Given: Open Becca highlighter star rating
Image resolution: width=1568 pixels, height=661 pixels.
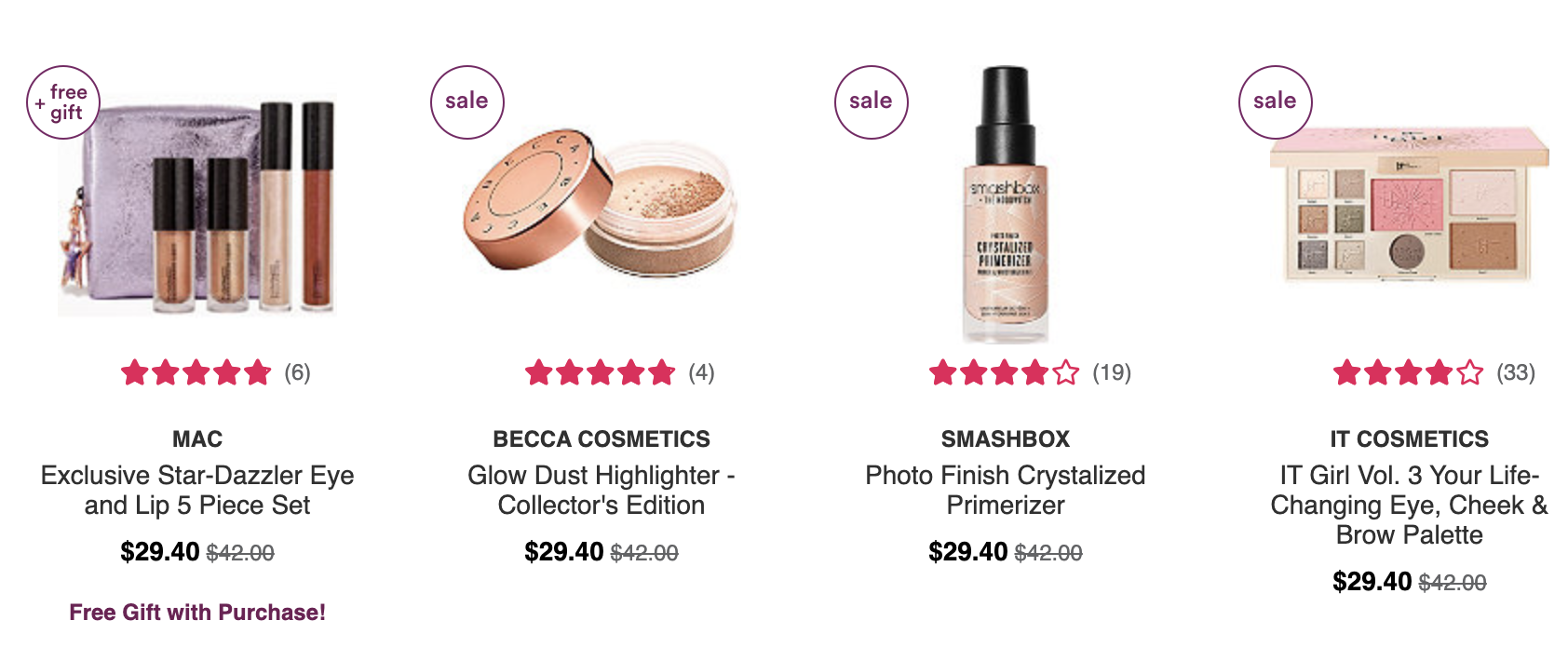Looking at the screenshot, I should 601,373.
